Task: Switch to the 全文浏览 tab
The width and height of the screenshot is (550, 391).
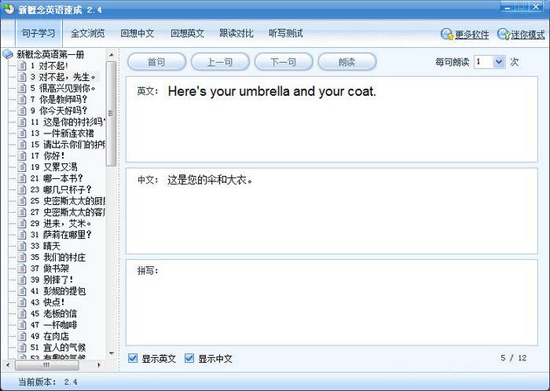Action: point(88,33)
